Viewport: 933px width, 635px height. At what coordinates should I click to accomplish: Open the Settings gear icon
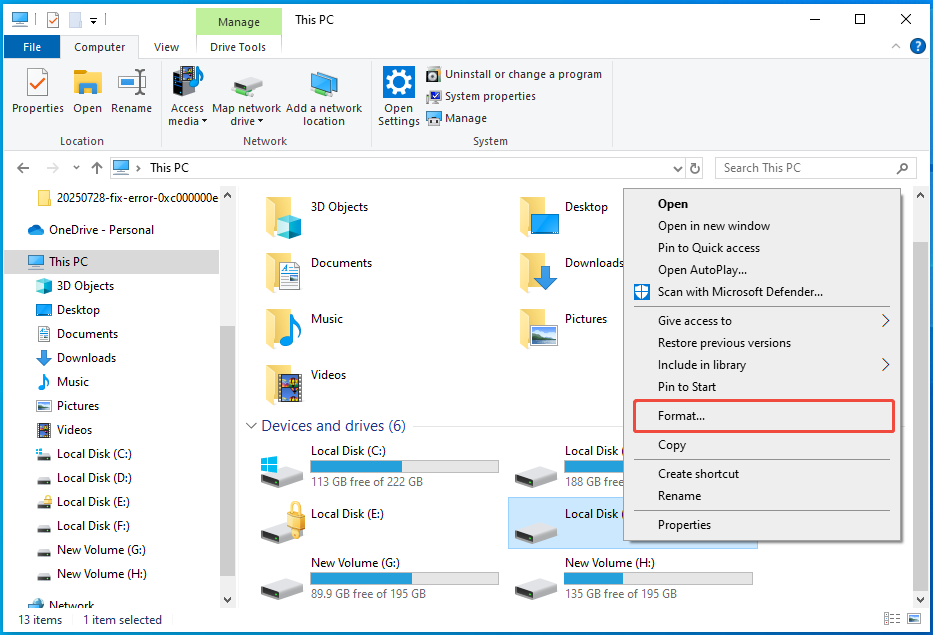(x=399, y=82)
